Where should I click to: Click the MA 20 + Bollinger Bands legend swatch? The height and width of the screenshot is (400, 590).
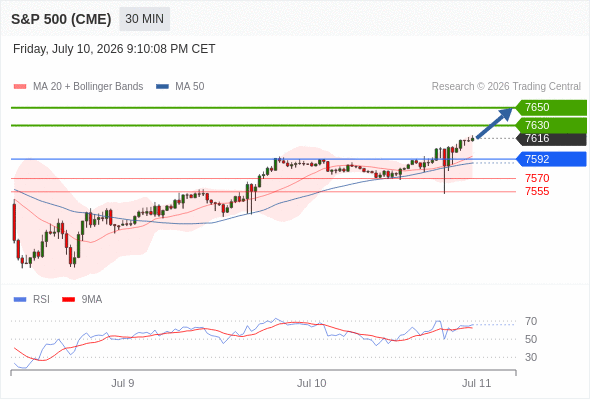click(20, 87)
